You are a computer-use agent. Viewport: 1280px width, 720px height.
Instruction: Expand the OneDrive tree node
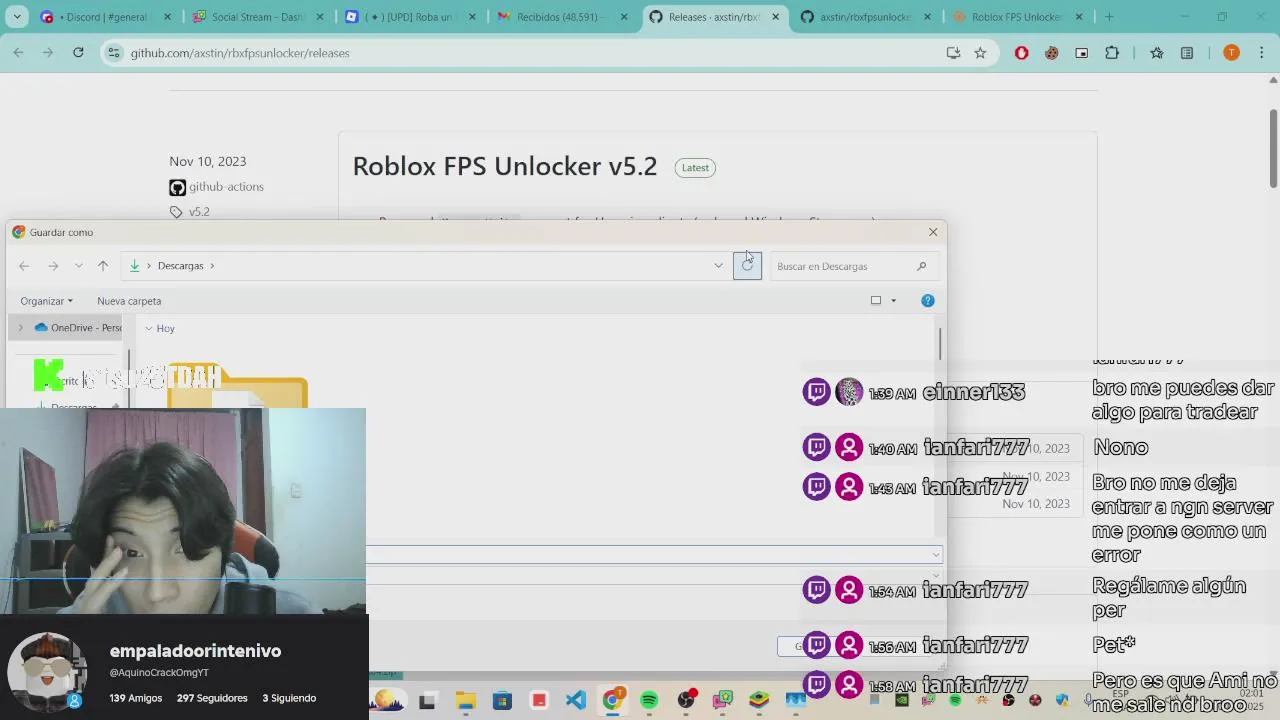click(21, 328)
